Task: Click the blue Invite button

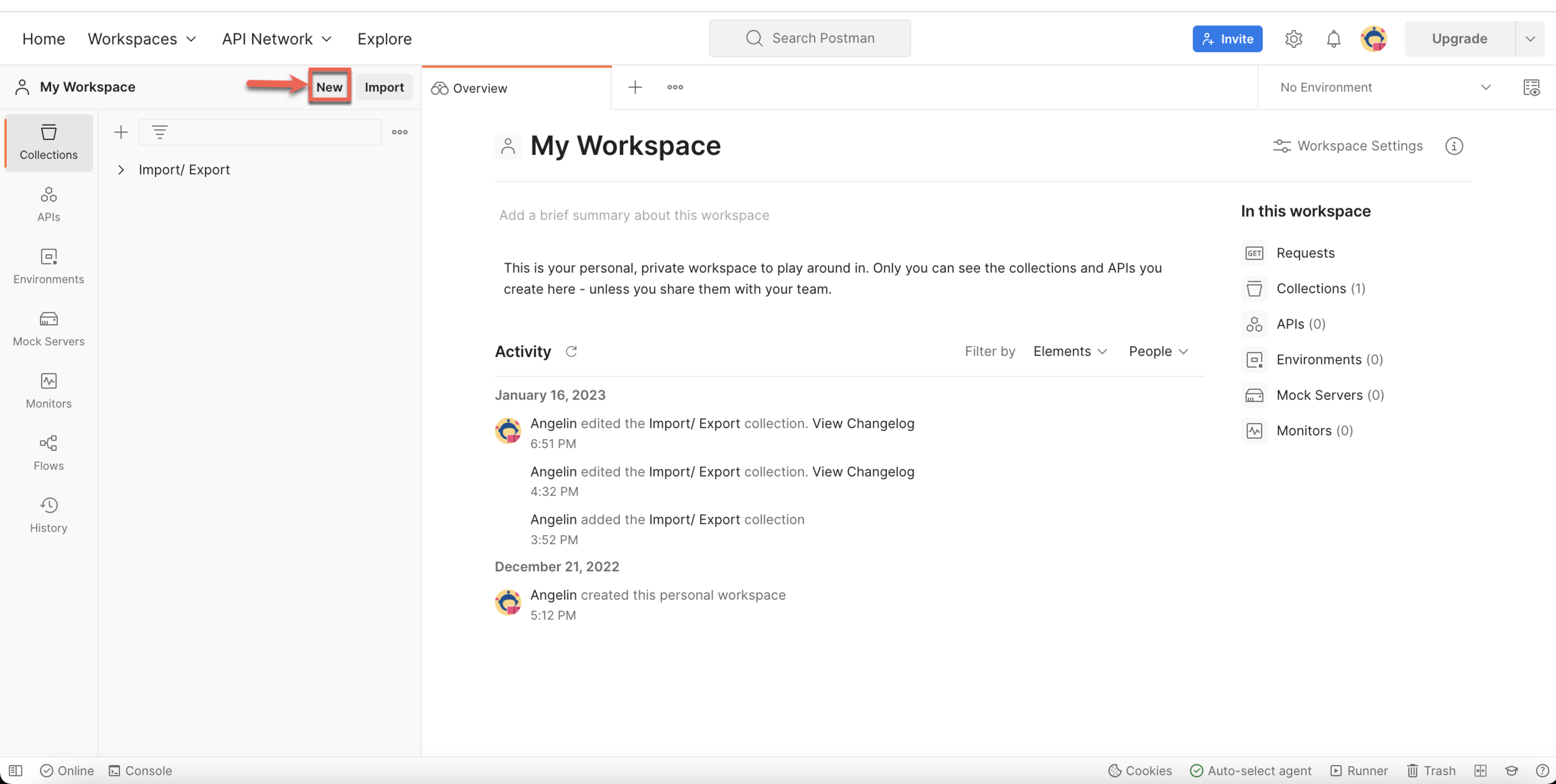Action: [1227, 39]
